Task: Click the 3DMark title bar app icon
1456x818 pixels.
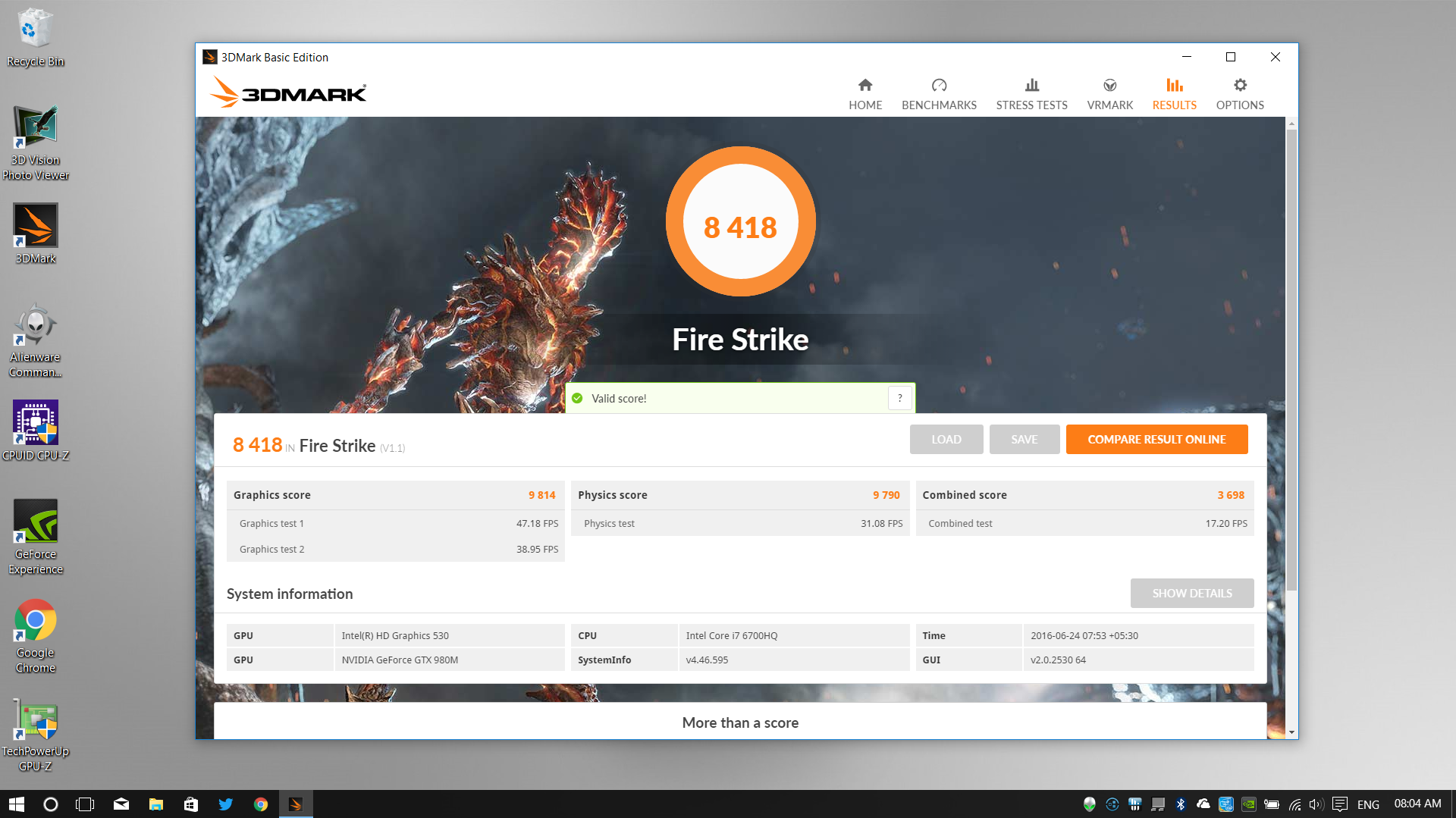Action: tap(210, 57)
